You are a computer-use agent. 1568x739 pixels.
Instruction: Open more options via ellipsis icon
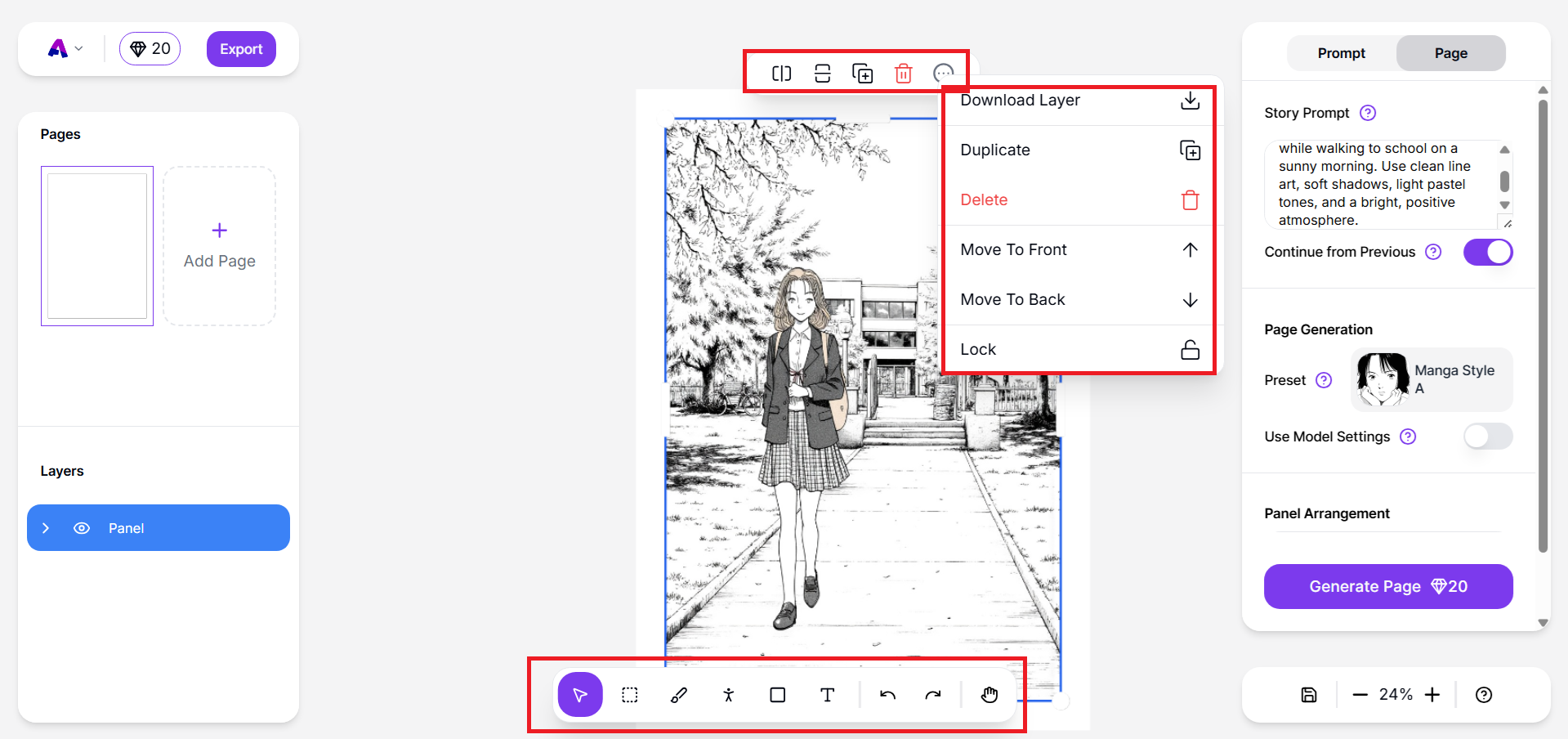pyautogui.click(x=944, y=73)
